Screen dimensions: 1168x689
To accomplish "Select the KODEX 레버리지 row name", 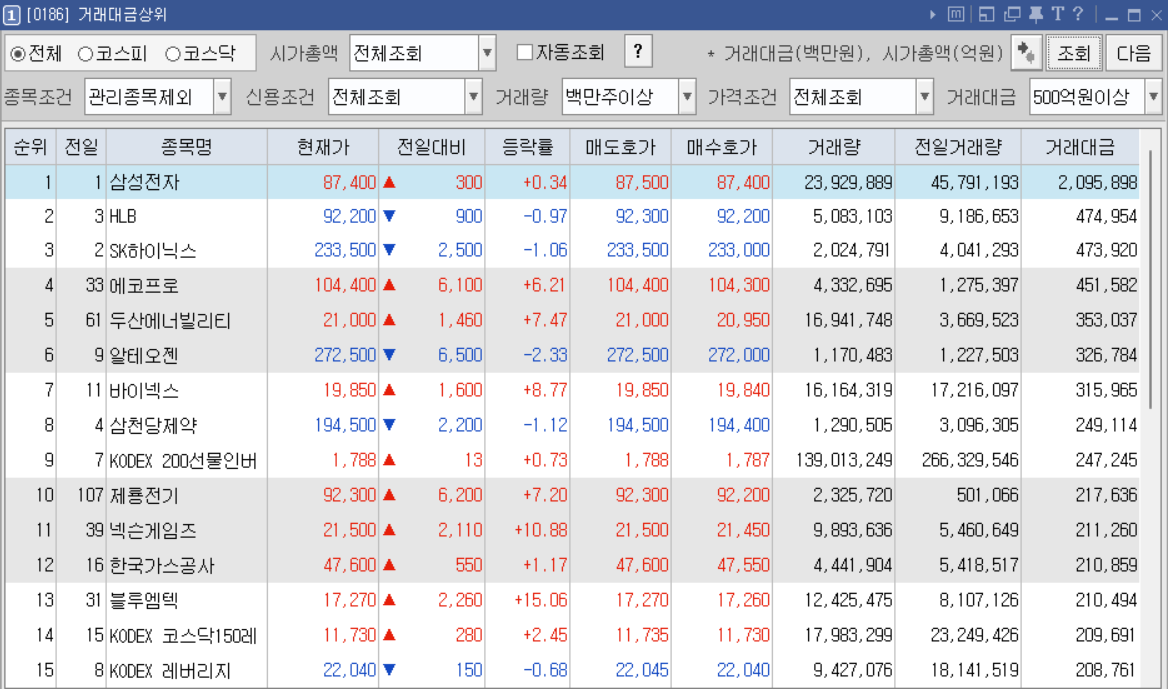I will [x=170, y=671].
